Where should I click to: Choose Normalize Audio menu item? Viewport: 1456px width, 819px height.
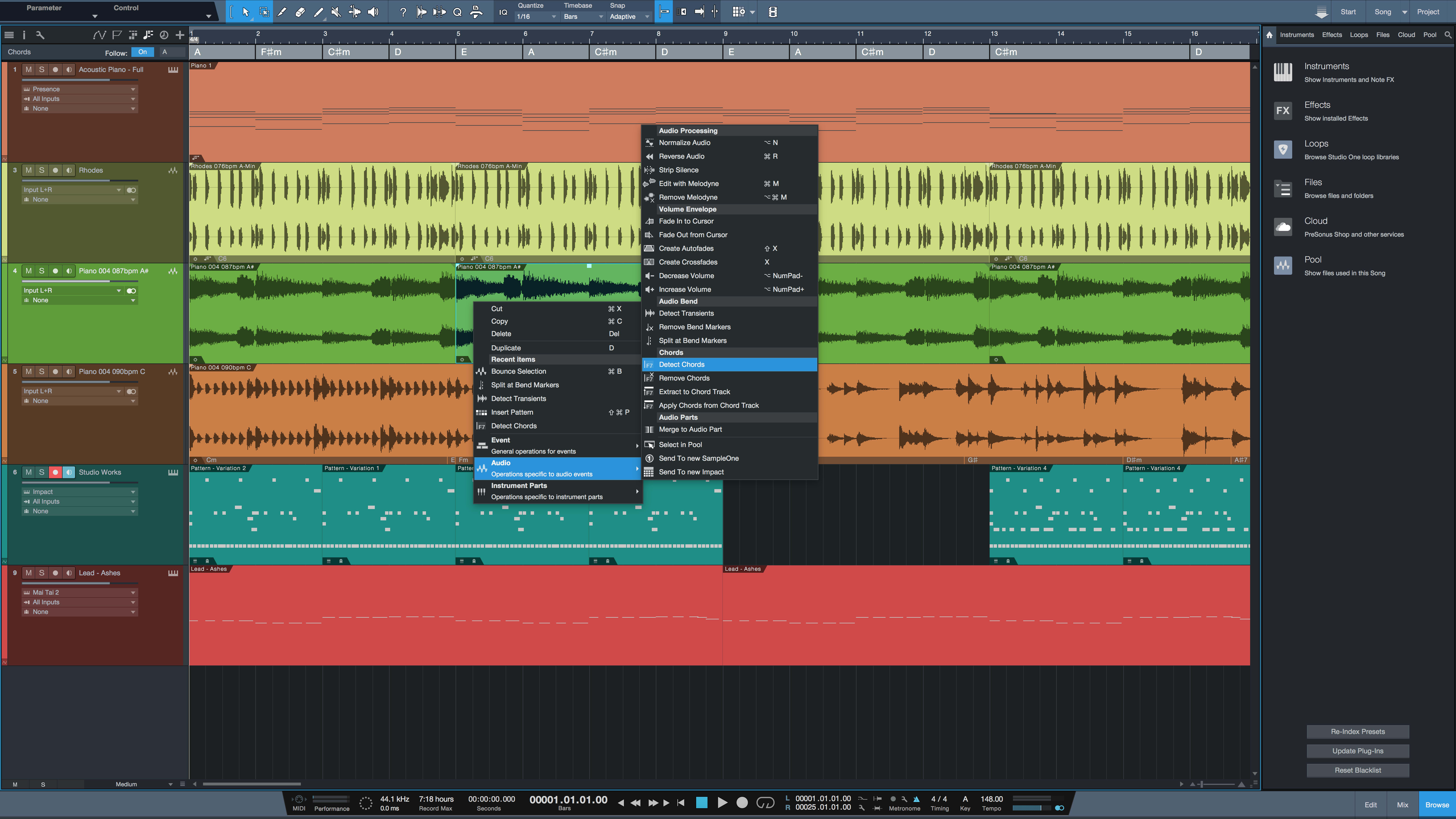(730, 142)
